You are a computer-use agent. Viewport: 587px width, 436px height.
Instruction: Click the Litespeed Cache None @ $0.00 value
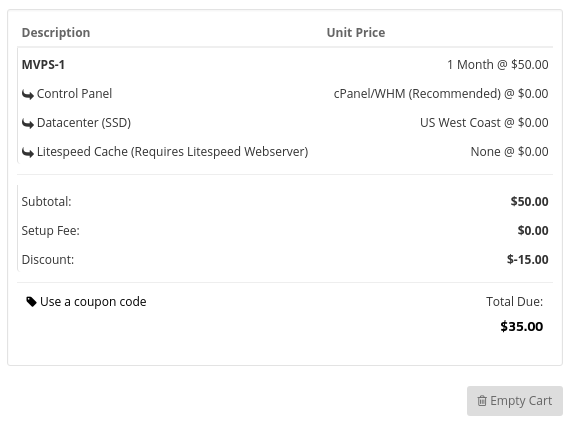point(509,152)
